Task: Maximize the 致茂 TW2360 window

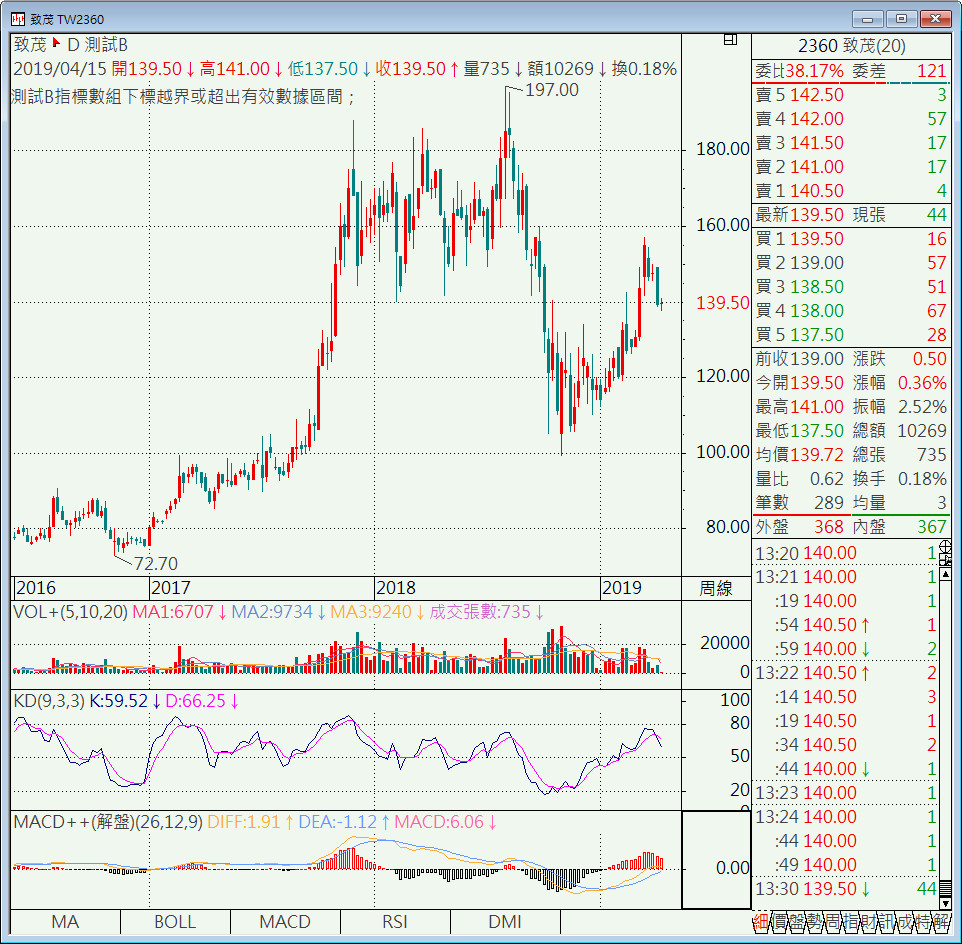Action: coord(902,18)
